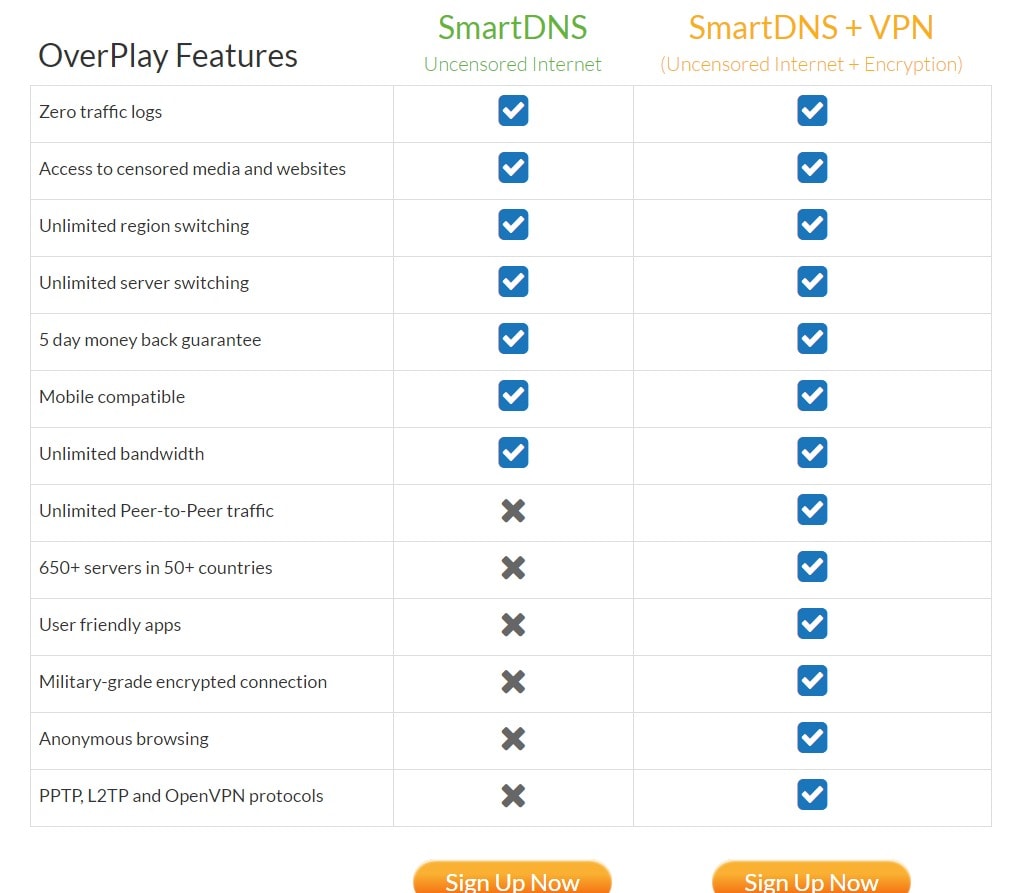Click the SmartDNS Sign Up Now button
The height and width of the screenshot is (893, 1022).
[x=512, y=878]
